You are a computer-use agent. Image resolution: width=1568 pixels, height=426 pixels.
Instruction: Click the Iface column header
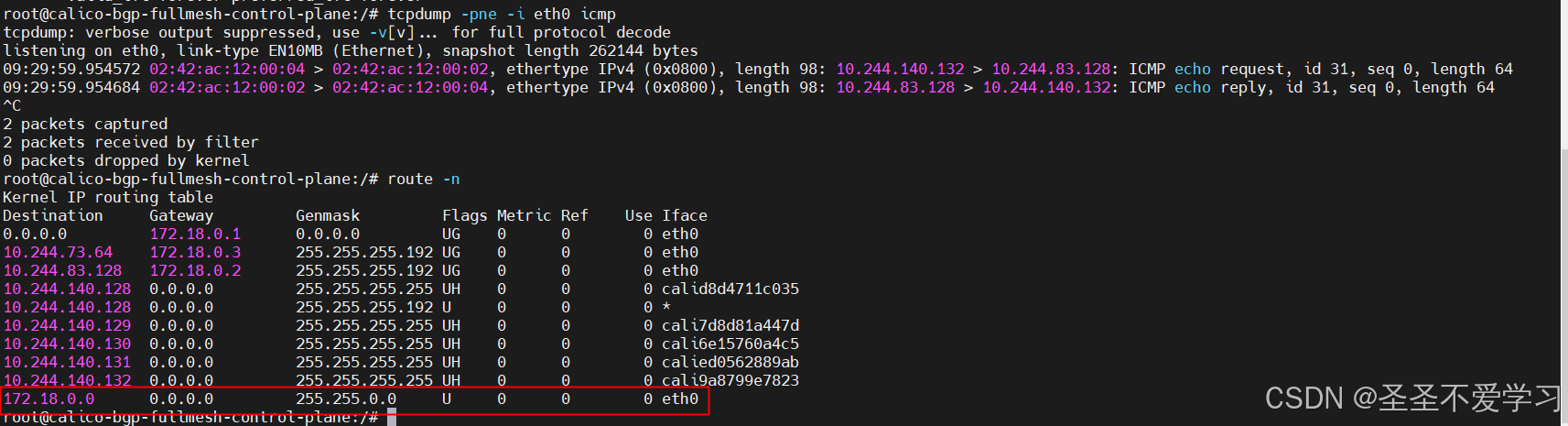684,215
